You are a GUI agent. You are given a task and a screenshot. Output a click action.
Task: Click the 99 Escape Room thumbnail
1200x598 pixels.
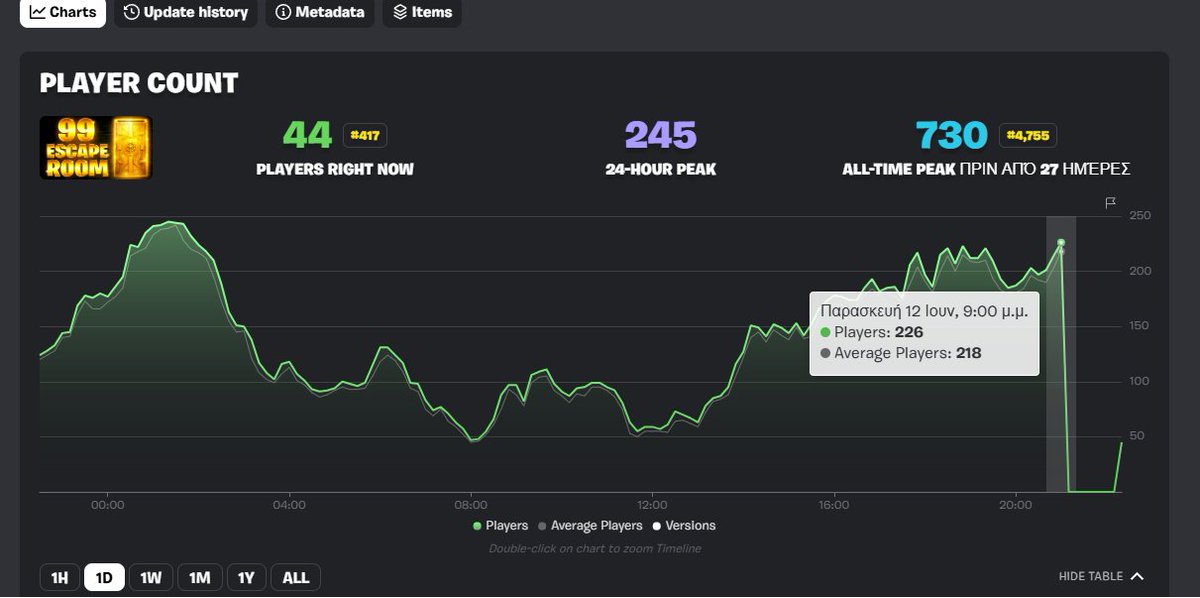[96, 148]
